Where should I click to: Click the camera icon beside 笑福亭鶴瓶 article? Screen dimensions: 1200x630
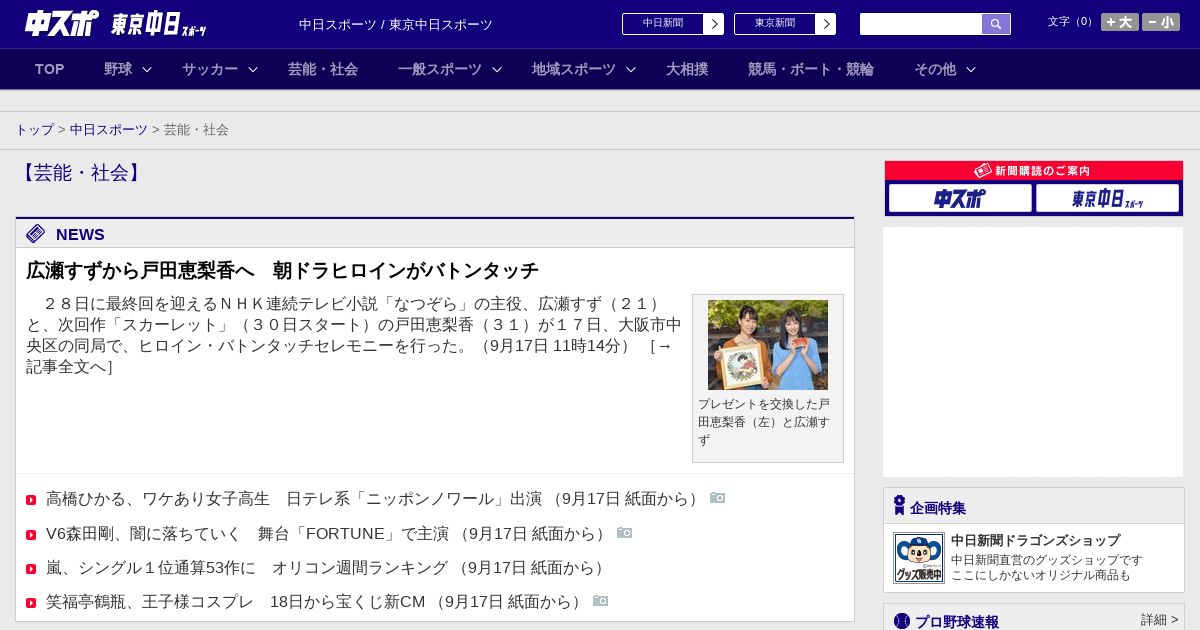coord(601,601)
